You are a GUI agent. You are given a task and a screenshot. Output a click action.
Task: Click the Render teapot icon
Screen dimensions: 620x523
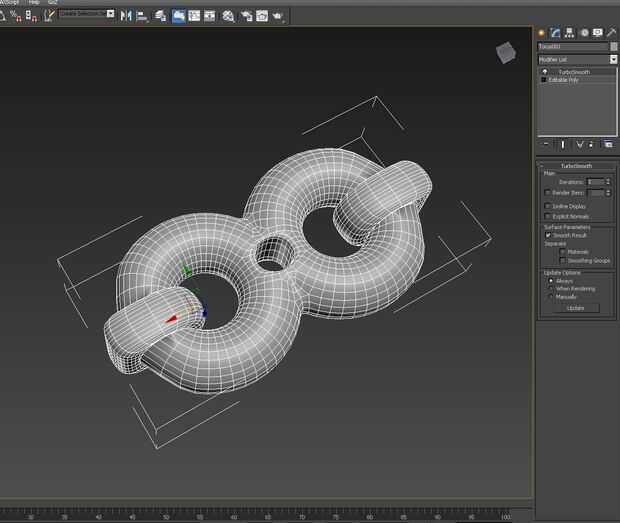point(277,16)
